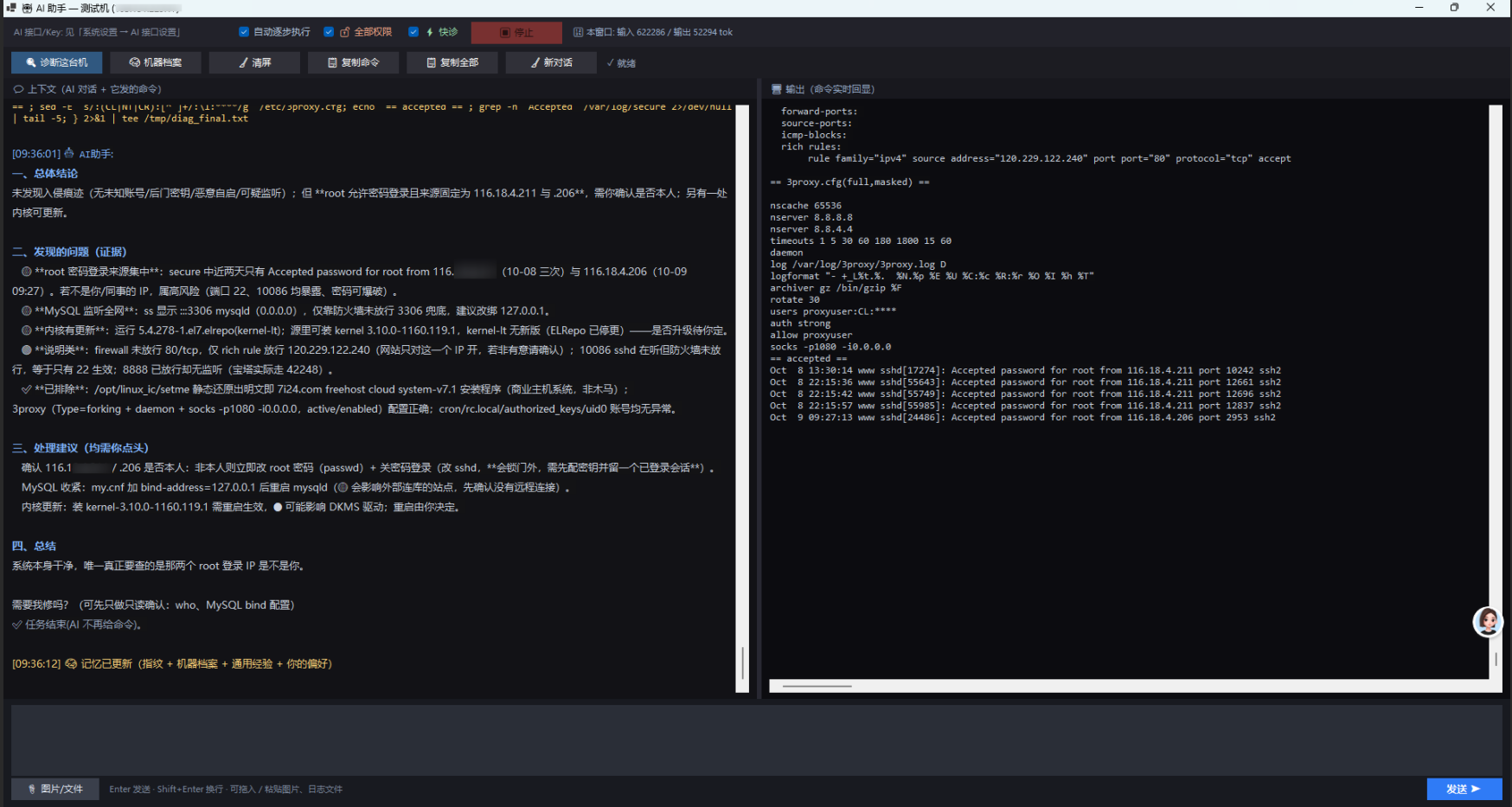Copy everything with 复制全部 button
Viewport: 1512px width, 807px height.
tap(452, 62)
